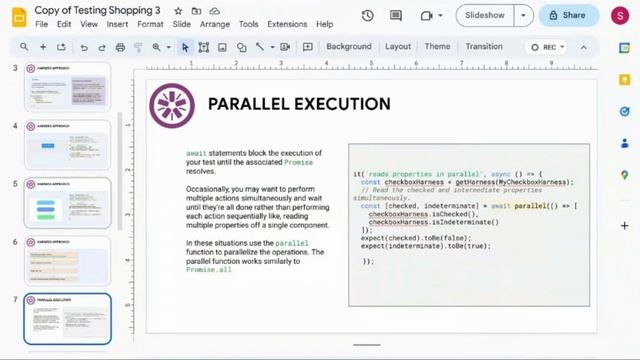Open Contacts side panel icon
Screen dimensions: 640x360
click(624, 143)
